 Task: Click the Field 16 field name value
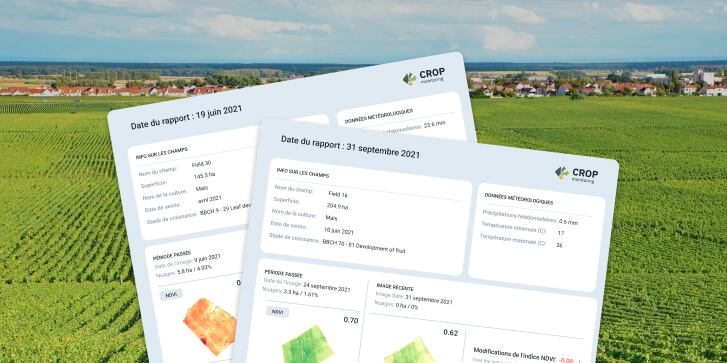[x=338, y=194]
